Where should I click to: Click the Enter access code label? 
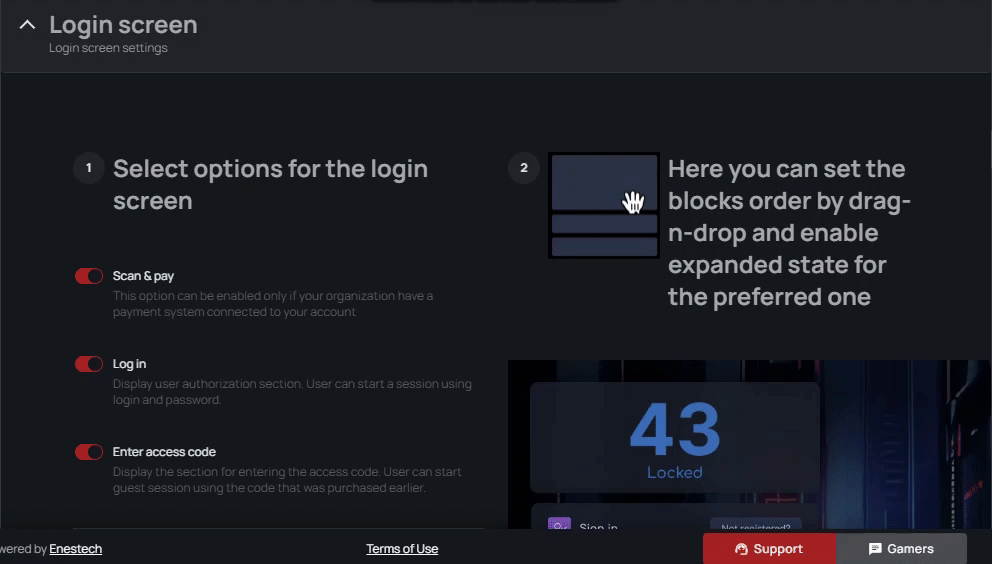[164, 452]
